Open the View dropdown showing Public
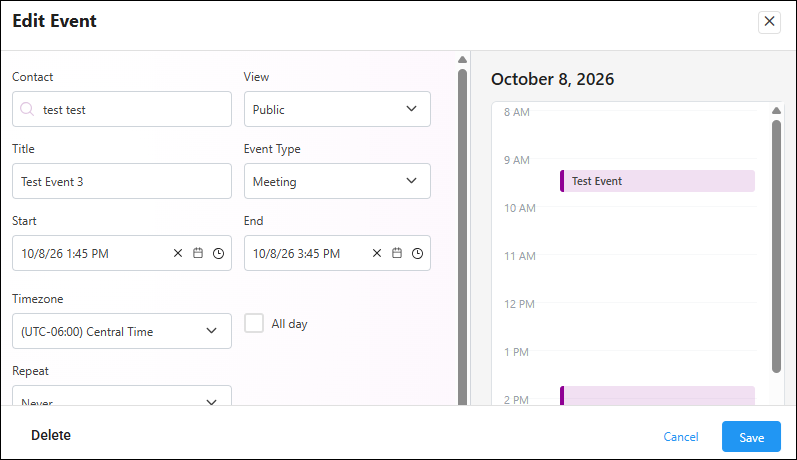Viewport: 797px width, 460px height. click(337, 109)
